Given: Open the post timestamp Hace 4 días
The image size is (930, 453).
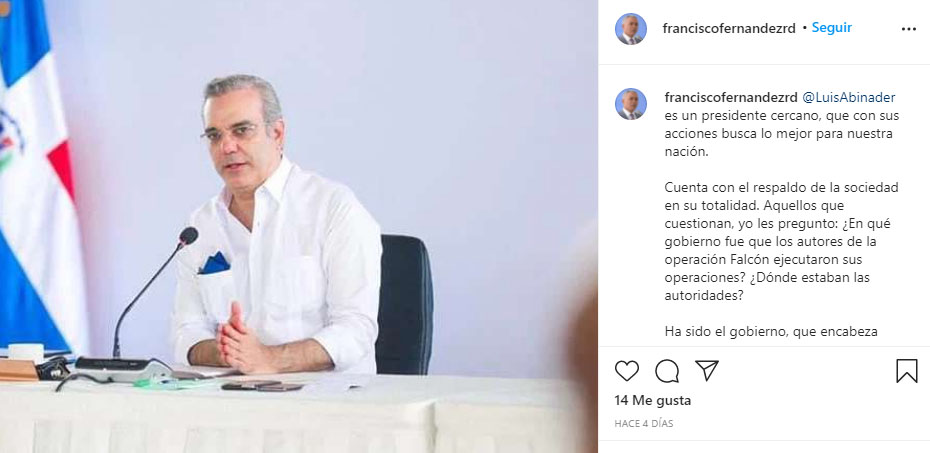Looking at the screenshot, I should pyautogui.click(x=644, y=424).
